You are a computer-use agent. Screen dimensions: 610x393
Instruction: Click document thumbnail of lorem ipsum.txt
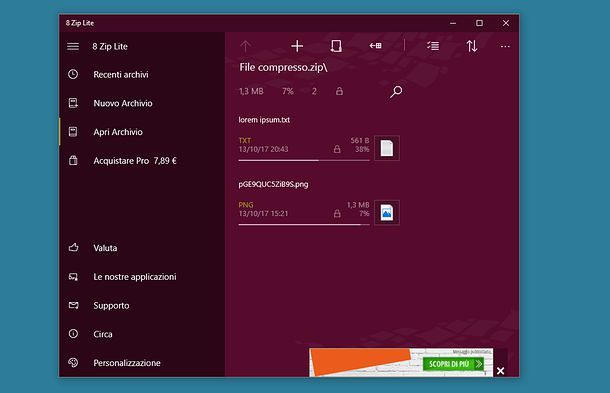[x=387, y=148]
